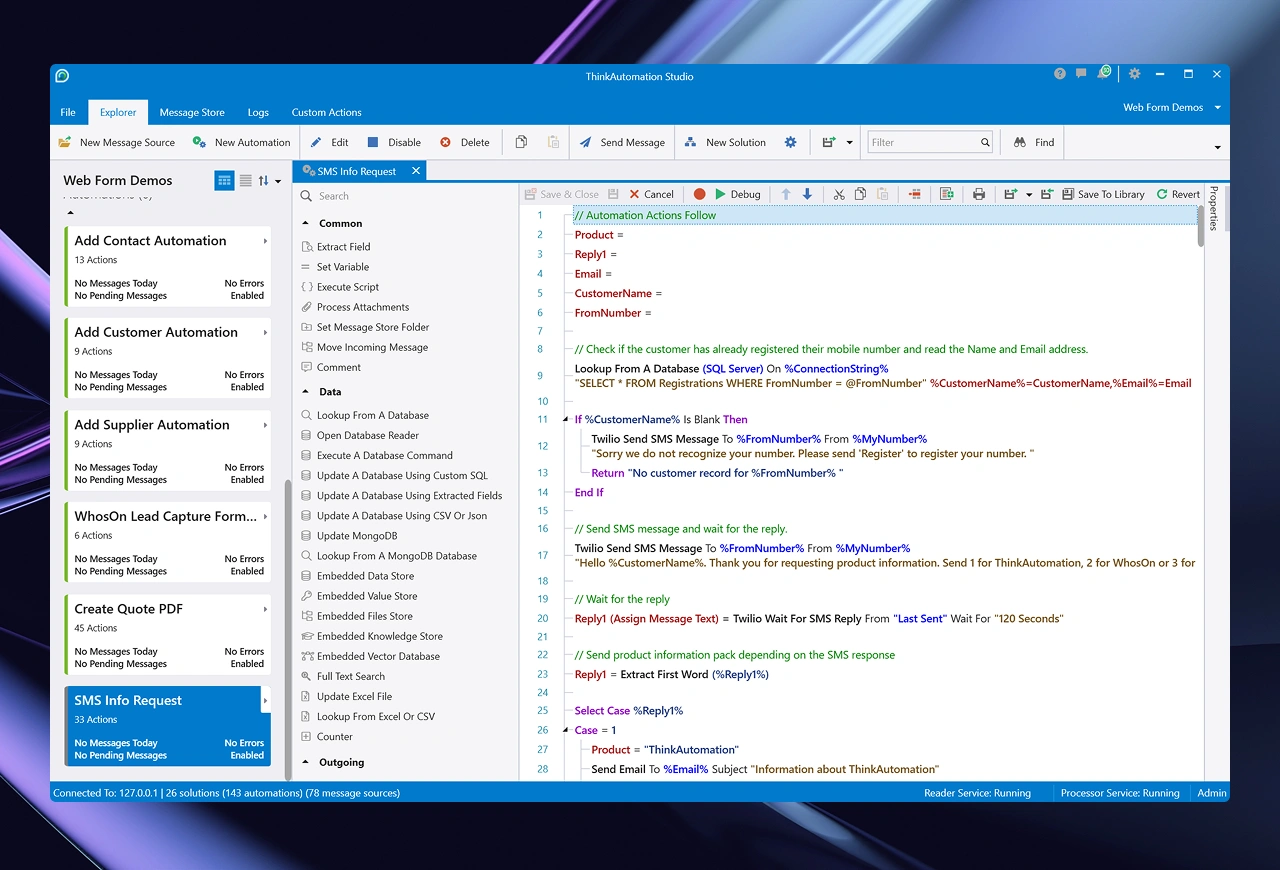1280x870 pixels.
Task: Click the red record breakpoint icon
Action: coord(700,194)
